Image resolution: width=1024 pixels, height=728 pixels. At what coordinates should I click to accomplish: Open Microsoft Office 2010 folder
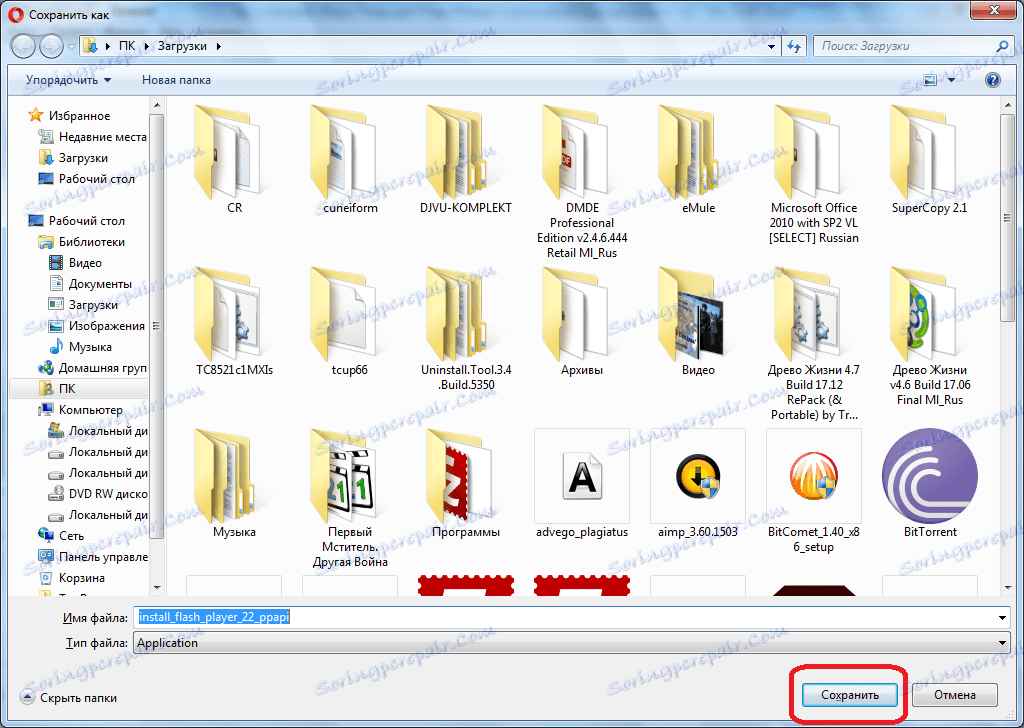(814, 174)
